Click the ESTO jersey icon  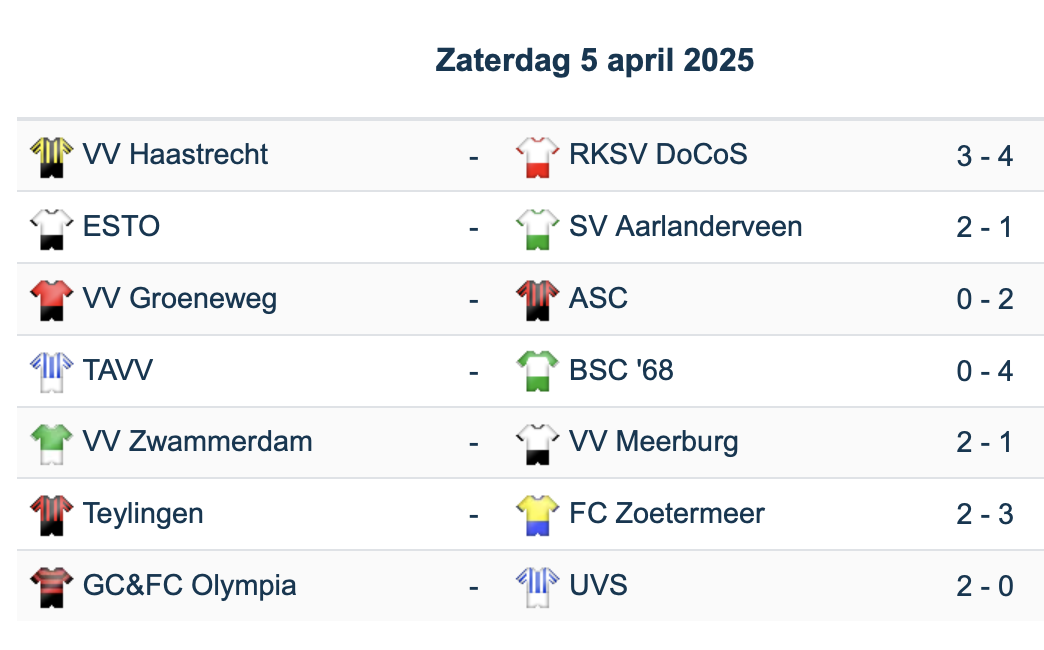point(51,228)
